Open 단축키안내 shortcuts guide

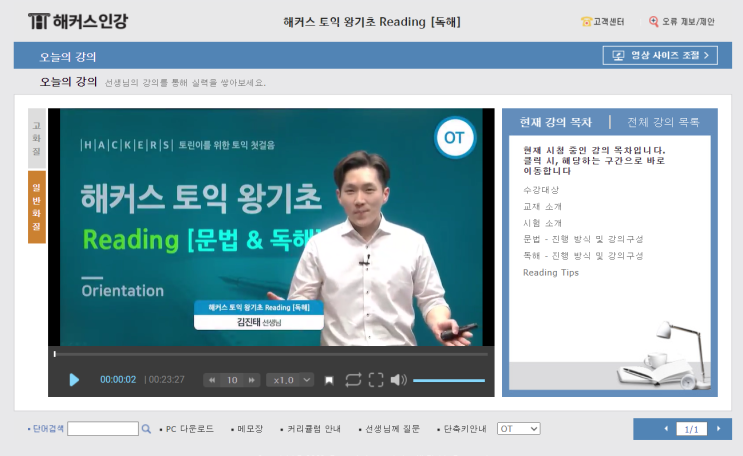(465, 429)
